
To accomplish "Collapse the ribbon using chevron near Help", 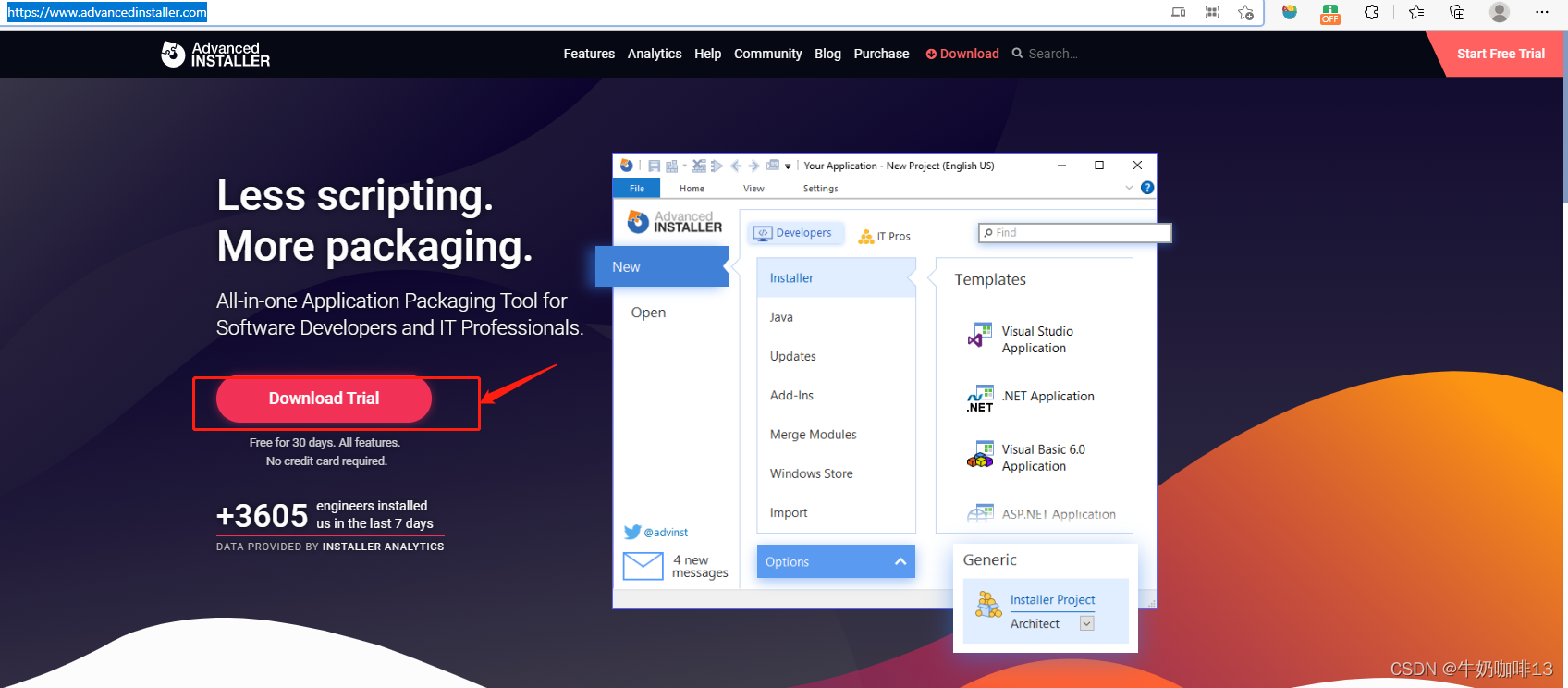I will (x=1129, y=188).
